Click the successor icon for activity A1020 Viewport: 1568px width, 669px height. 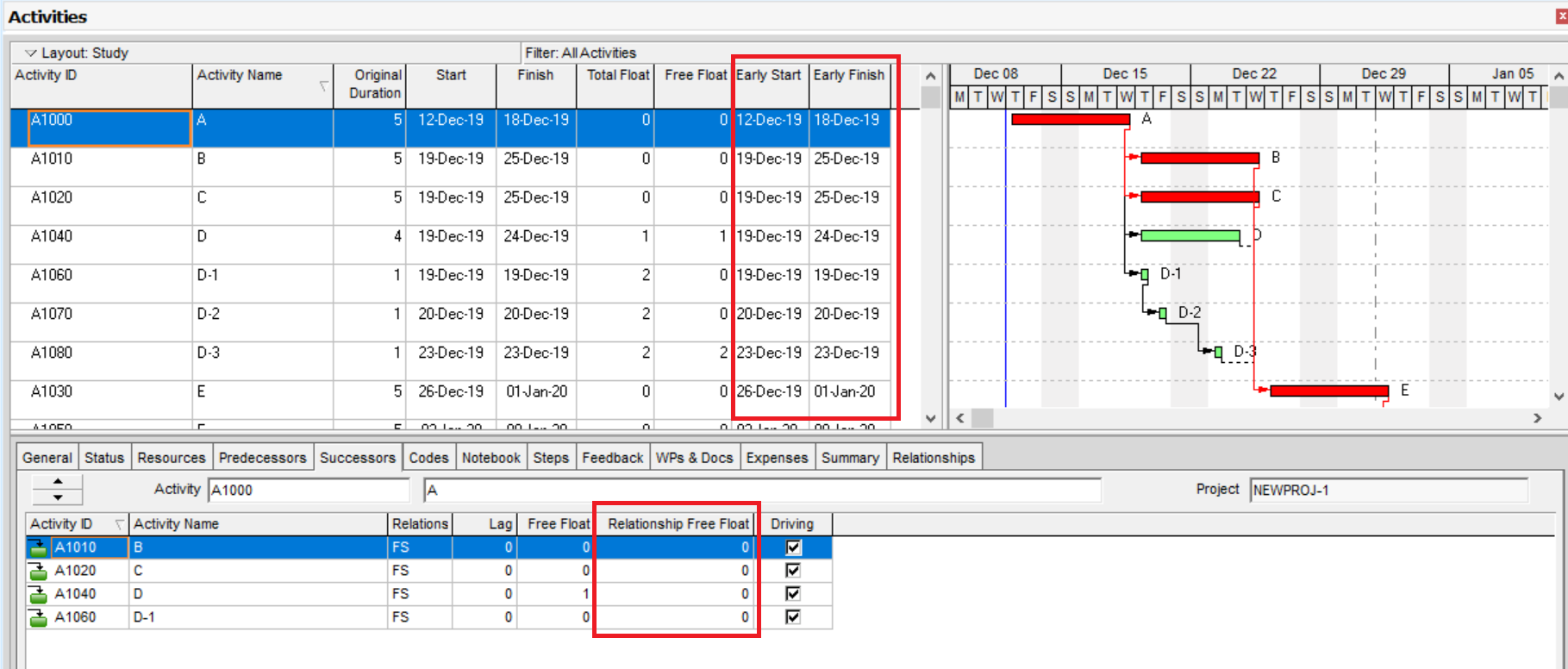point(38,571)
